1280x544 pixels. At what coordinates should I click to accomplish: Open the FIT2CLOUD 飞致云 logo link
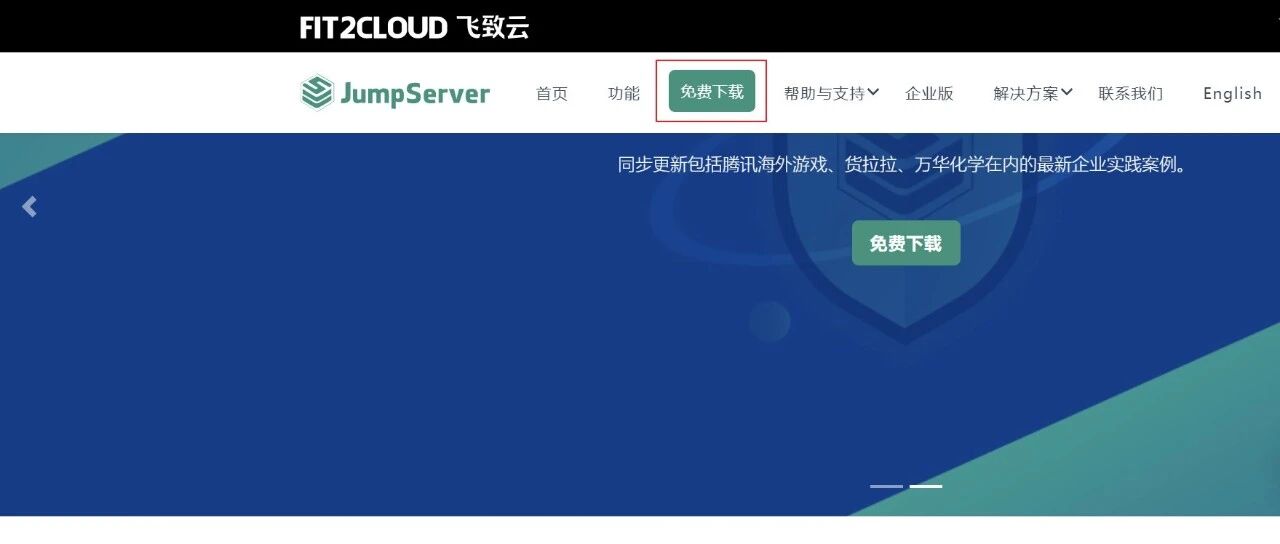[x=414, y=27]
